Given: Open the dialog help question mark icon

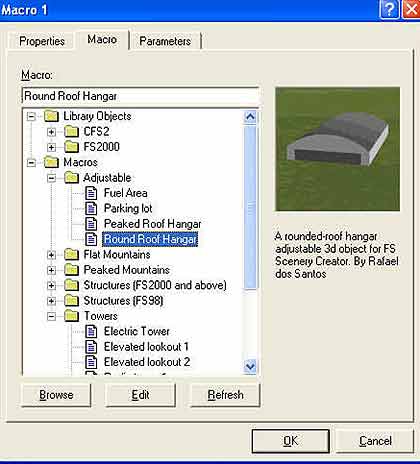Looking at the screenshot, I should click(388, 9).
